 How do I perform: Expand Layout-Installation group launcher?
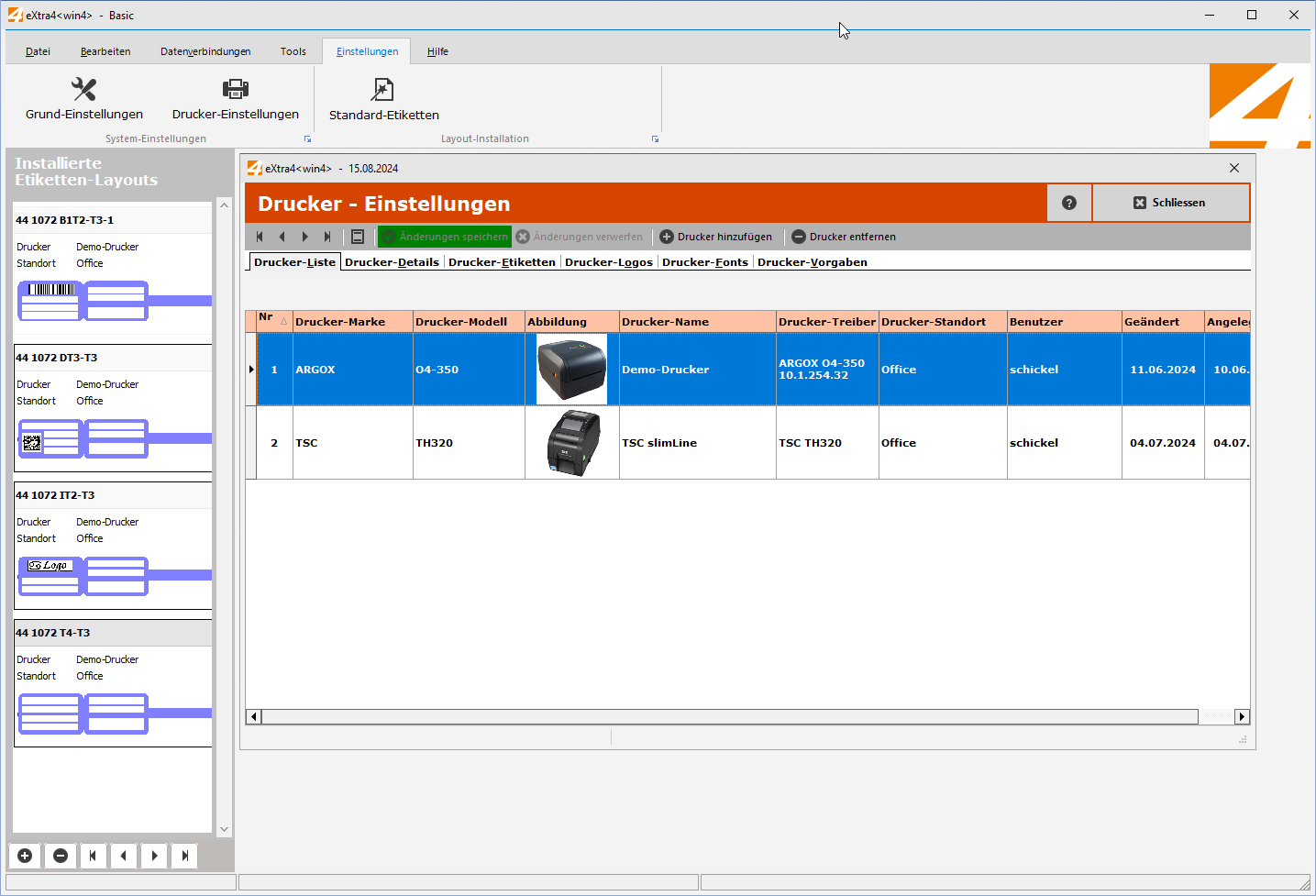tap(655, 139)
